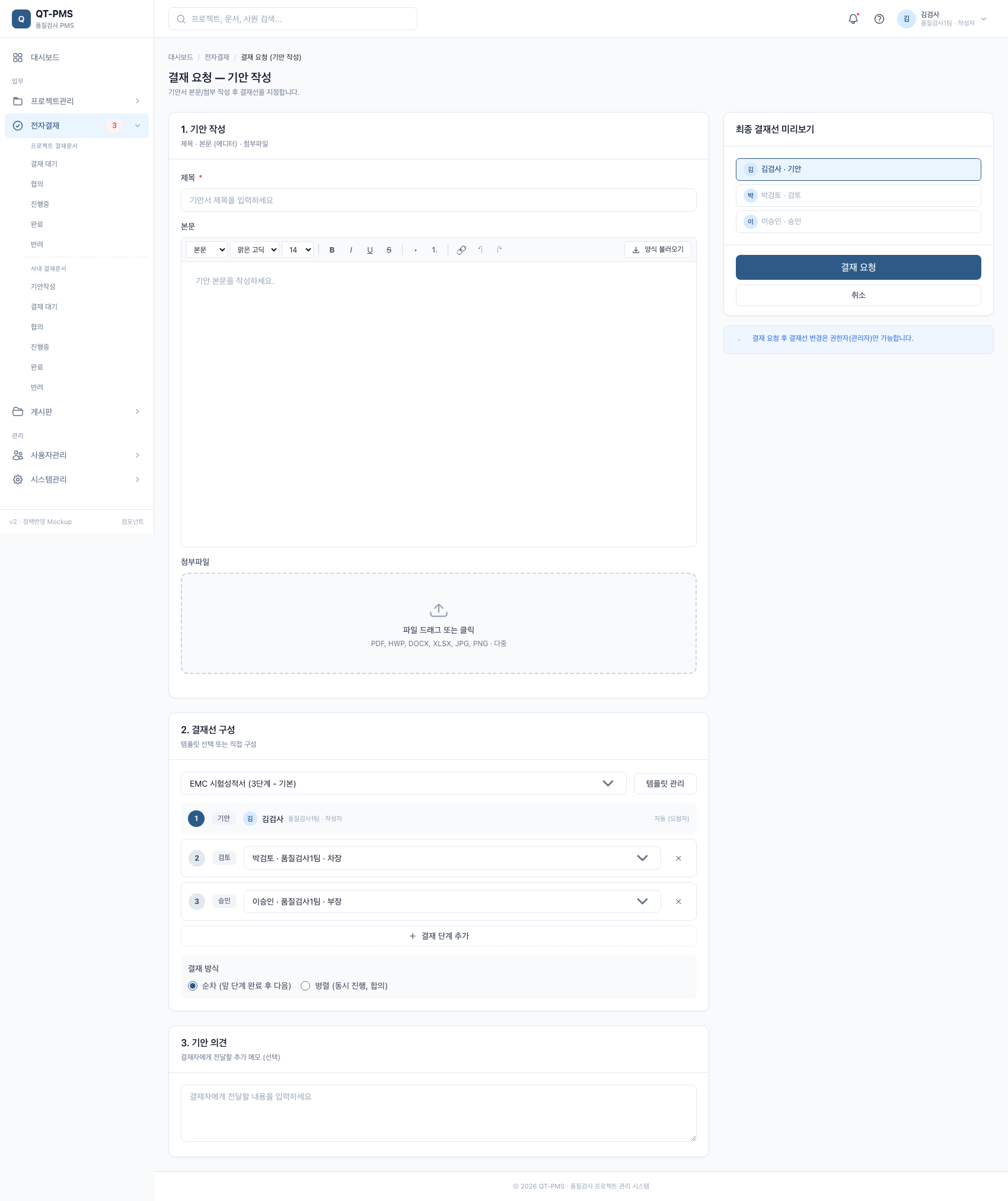Expand the 사용자관리 menu
This screenshot has height=1201, width=1008.
point(77,455)
